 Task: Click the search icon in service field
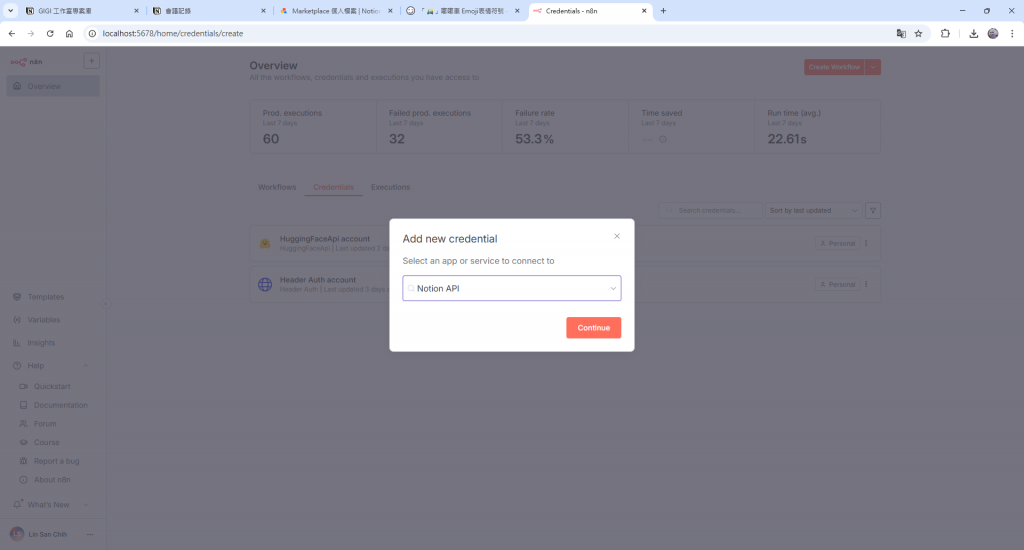pyautogui.click(x=411, y=288)
